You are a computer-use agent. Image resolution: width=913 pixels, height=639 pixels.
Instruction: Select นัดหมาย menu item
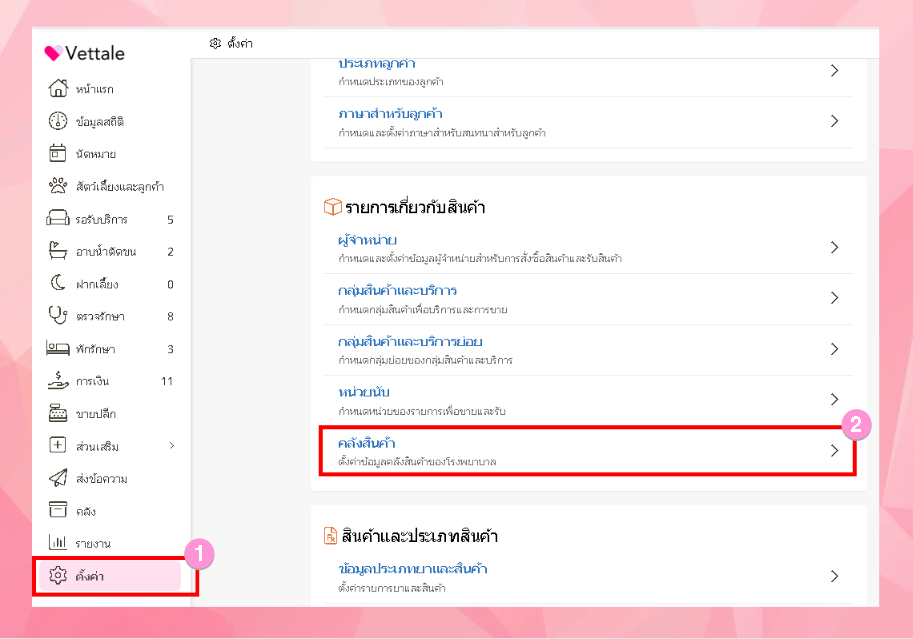pyautogui.click(x=109, y=153)
